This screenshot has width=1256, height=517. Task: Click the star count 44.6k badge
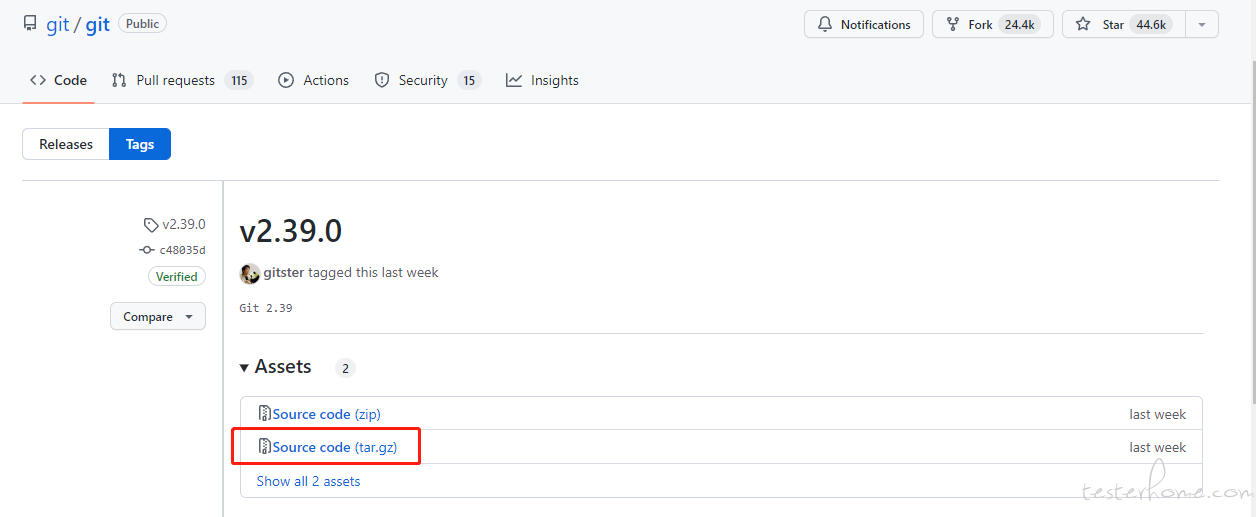pos(1151,25)
